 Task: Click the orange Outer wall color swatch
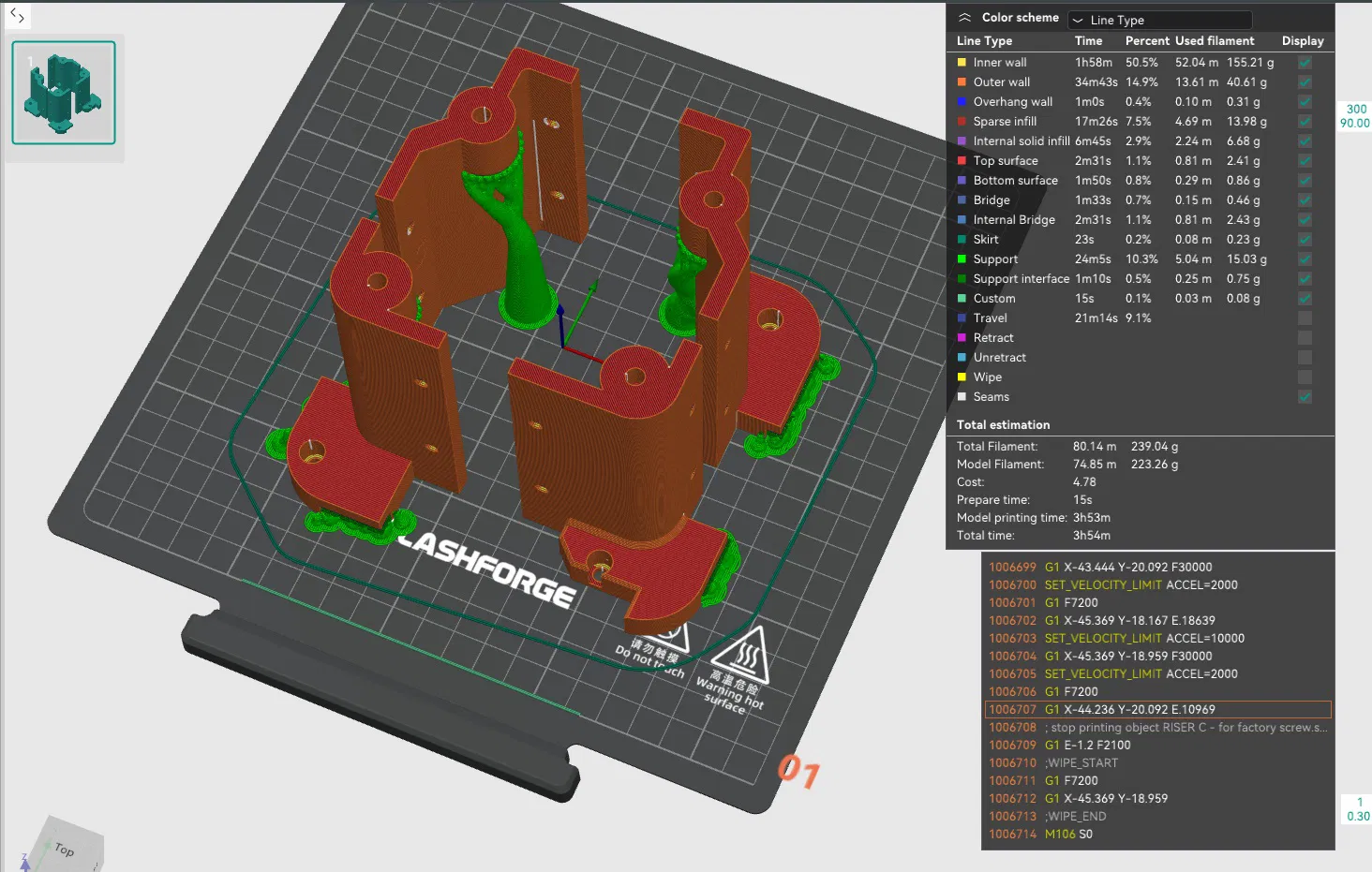point(962,82)
